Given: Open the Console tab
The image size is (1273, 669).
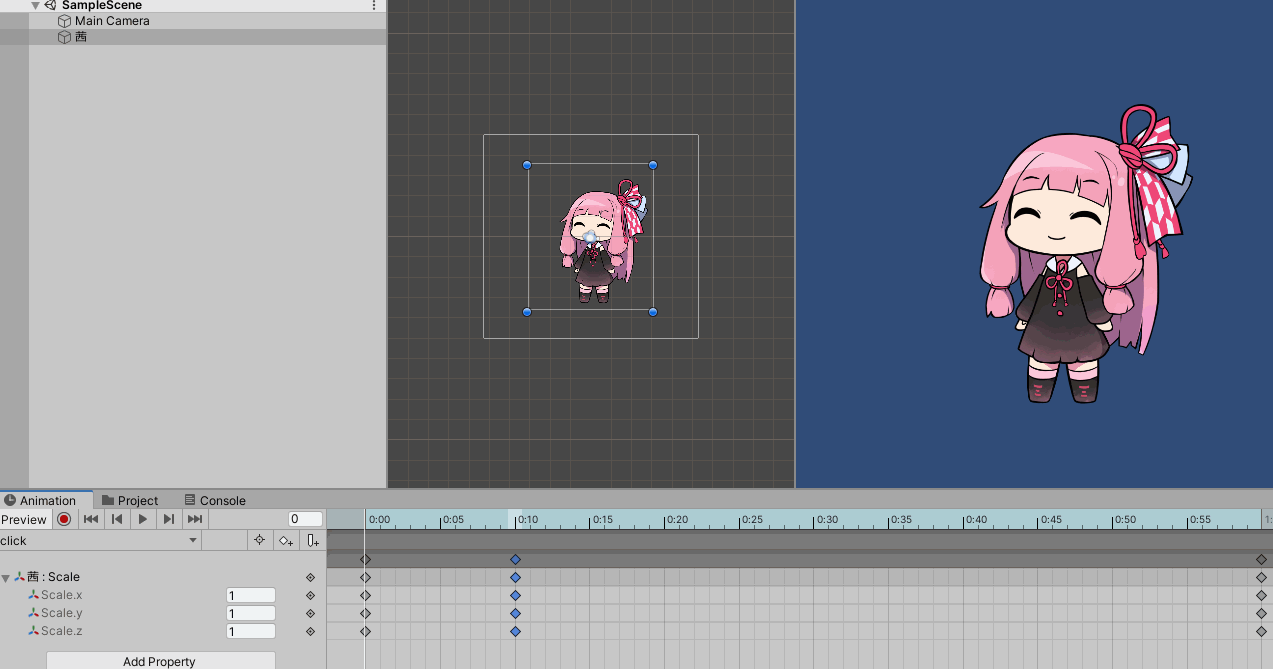Looking at the screenshot, I should (x=215, y=500).
